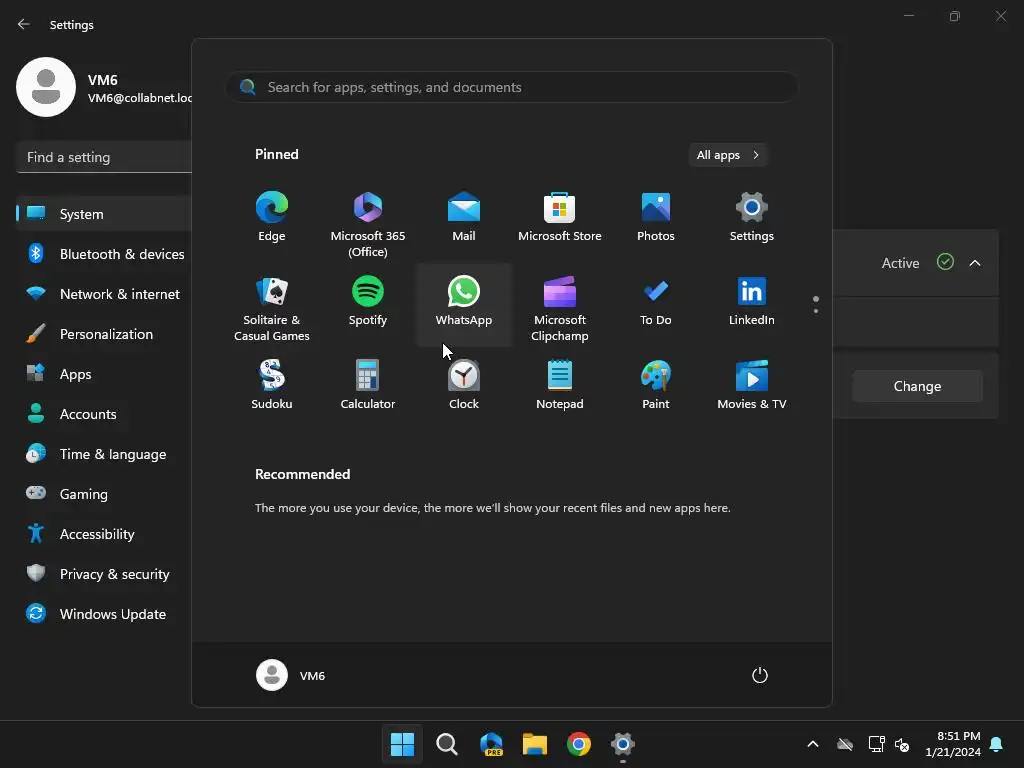Click the Windows Start button on taskbar
Image resolution: width=1024 pixels, height=768 pixels.
402,744
